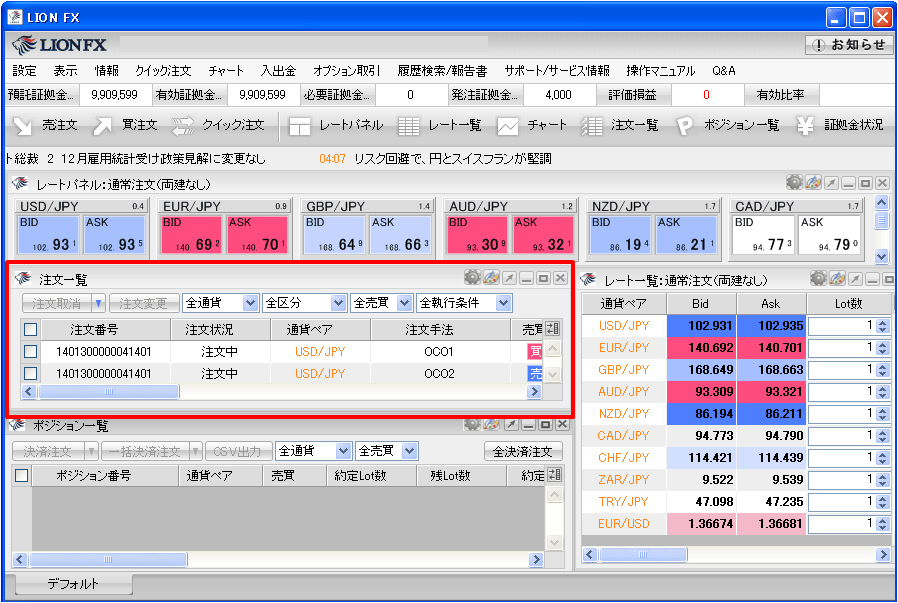Click the 注文一覧 horizontal scrollbar thumb
The height and width of the screenshot is (603, 898).
[108, 392]
